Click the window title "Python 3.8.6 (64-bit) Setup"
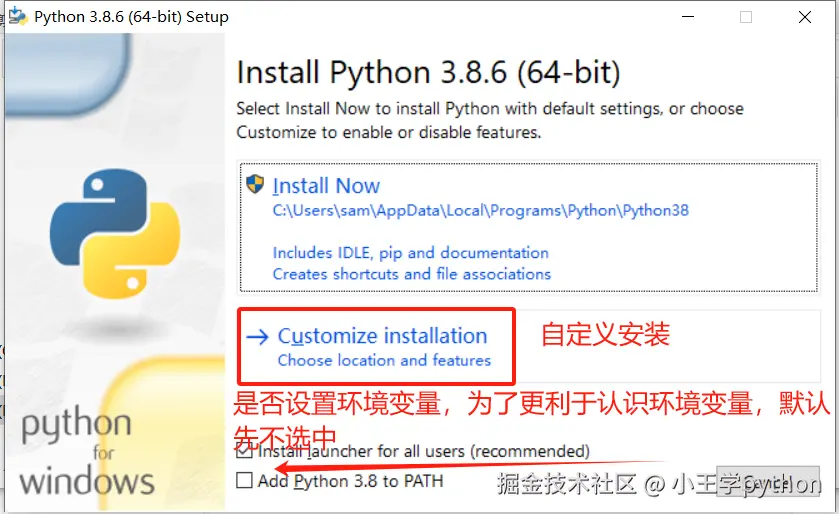This screenshot has height=514, width=839. (131, 17)
